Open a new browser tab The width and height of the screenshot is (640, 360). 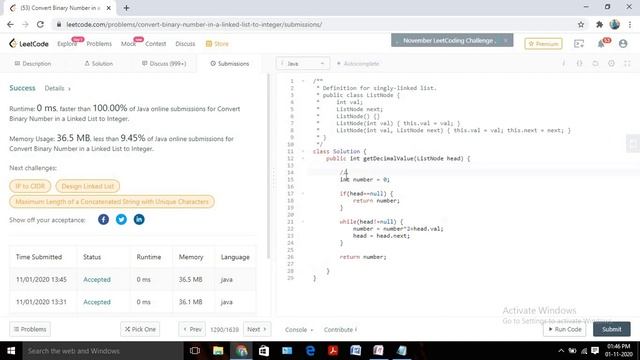(126, 8)
